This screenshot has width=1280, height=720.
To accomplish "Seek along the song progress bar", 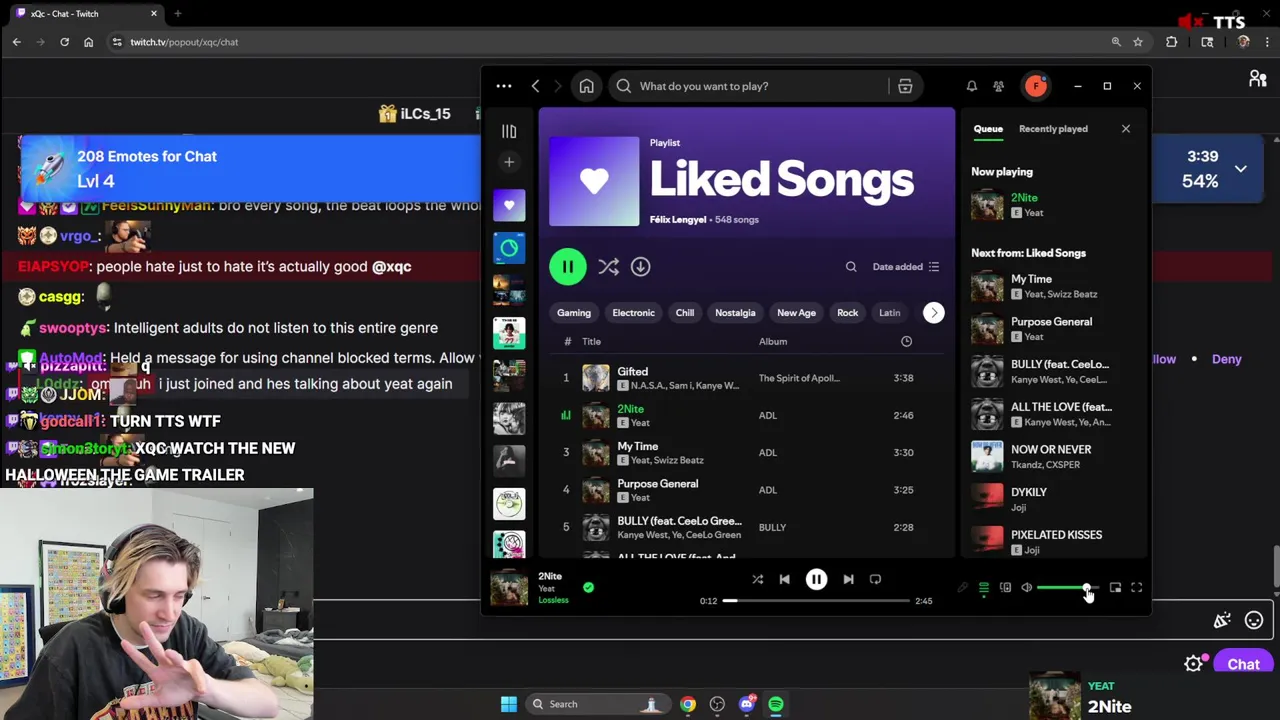I will [816, 601].
